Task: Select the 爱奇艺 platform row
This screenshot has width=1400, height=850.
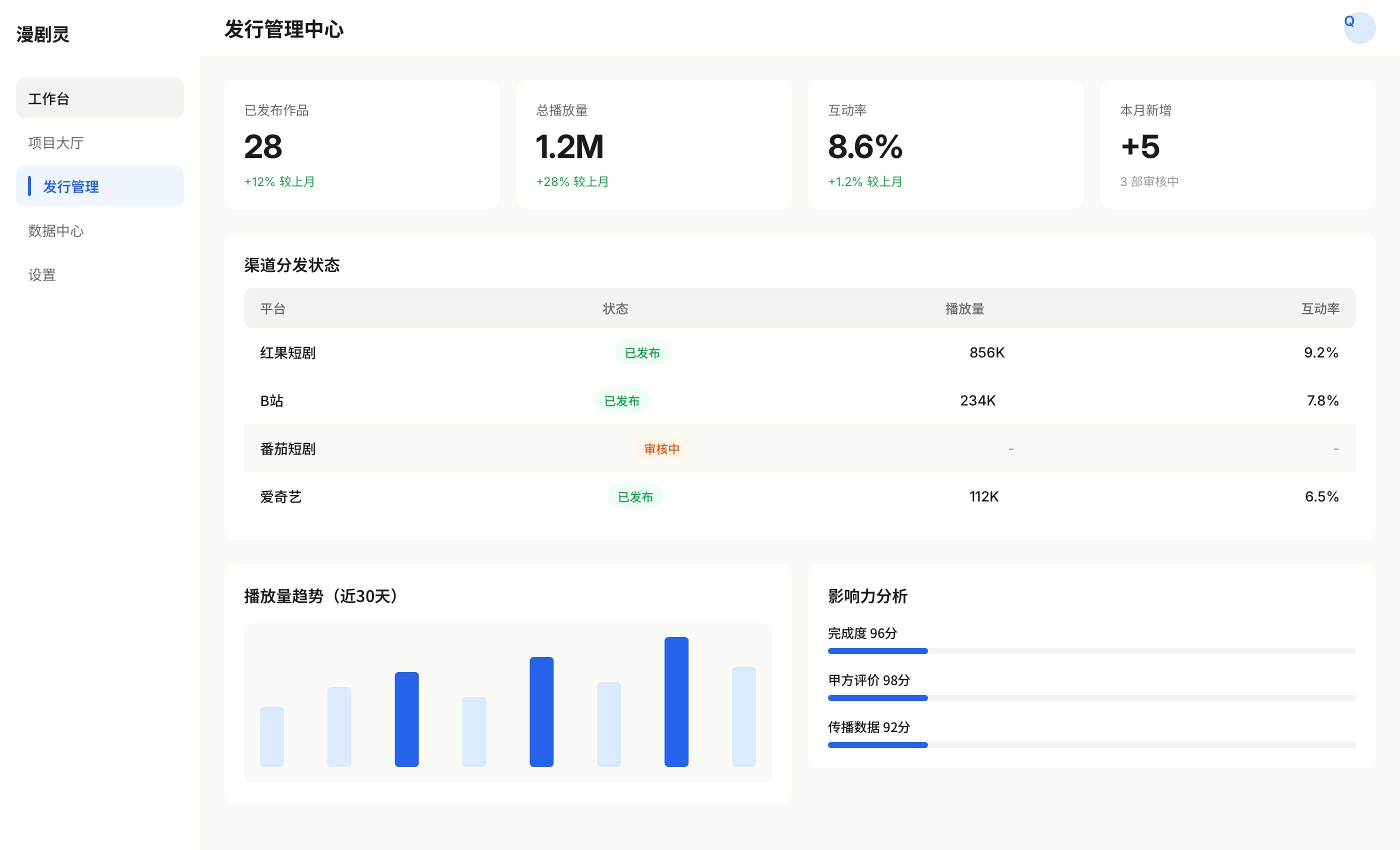Action: tap(799, 496)
